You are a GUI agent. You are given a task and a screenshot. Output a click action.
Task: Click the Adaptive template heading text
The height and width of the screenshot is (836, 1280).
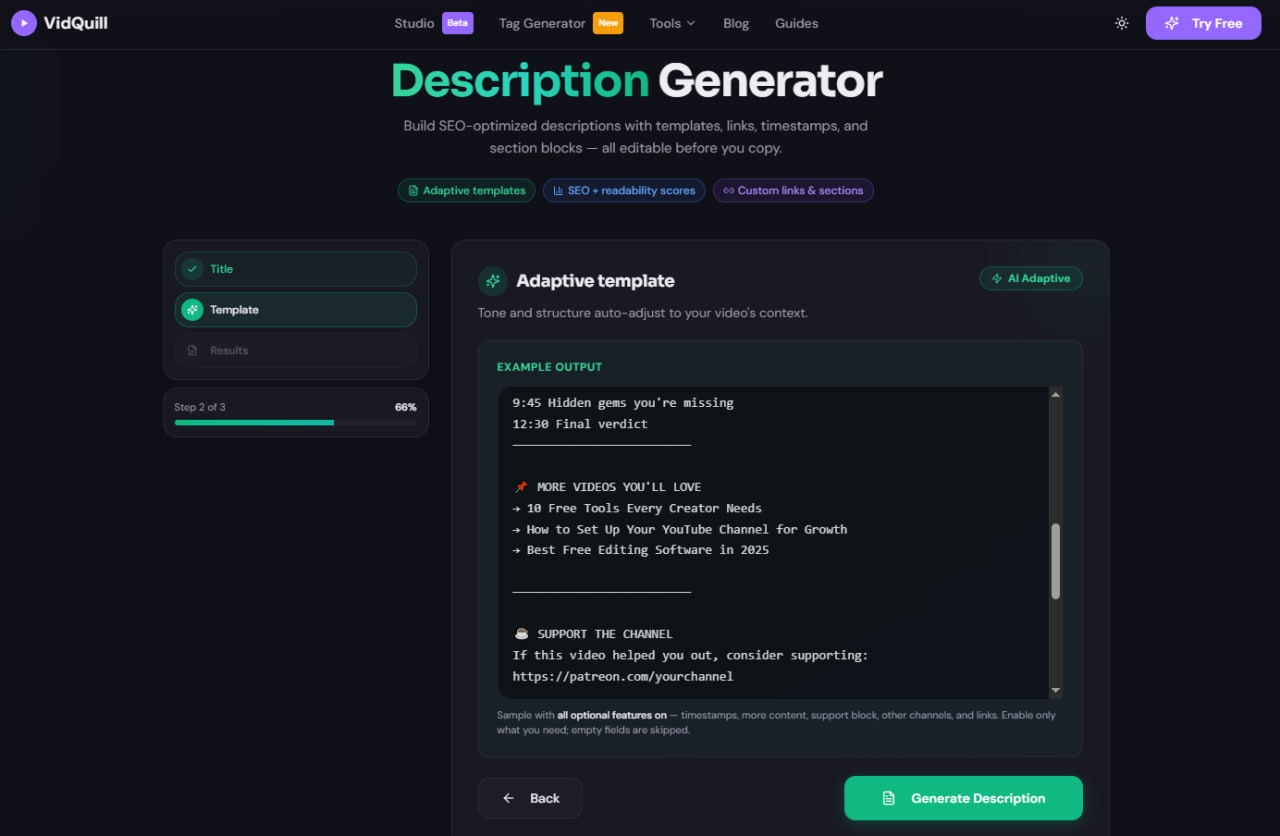click(x=595, y=281)
